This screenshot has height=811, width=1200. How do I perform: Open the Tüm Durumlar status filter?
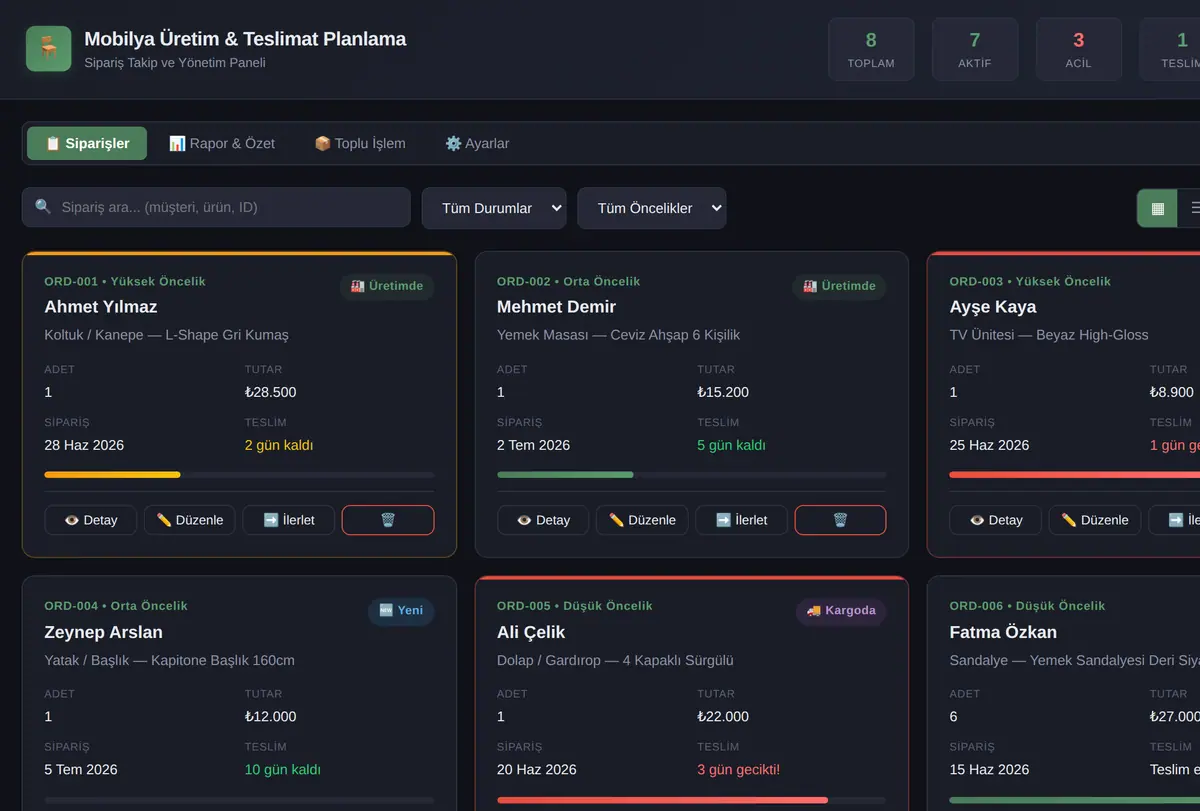(x=494, y=208)
